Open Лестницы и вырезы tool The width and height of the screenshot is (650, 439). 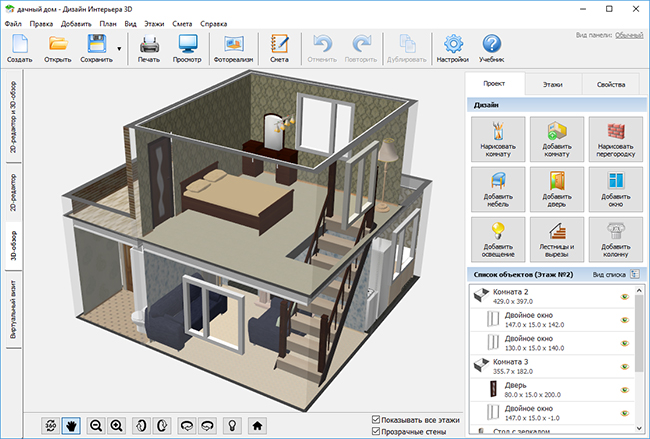[557, 239]
